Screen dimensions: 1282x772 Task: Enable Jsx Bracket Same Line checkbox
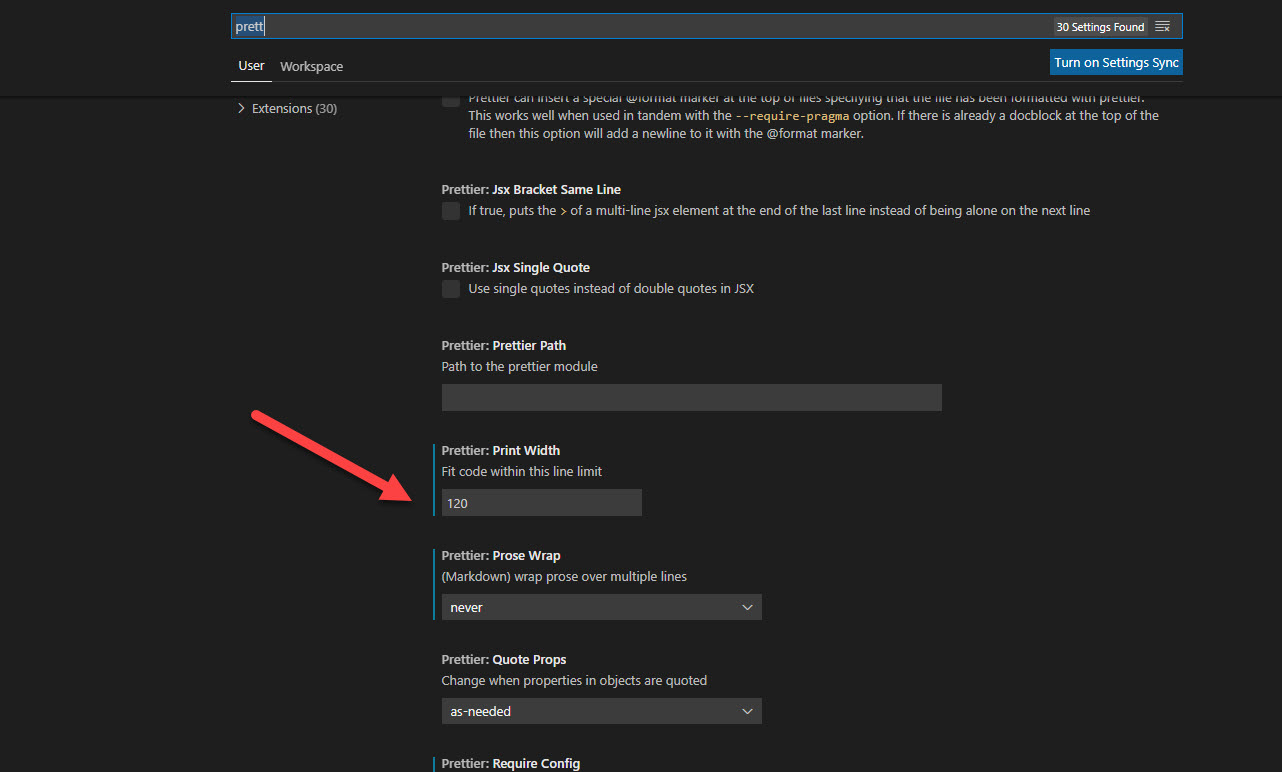(451, 211)
